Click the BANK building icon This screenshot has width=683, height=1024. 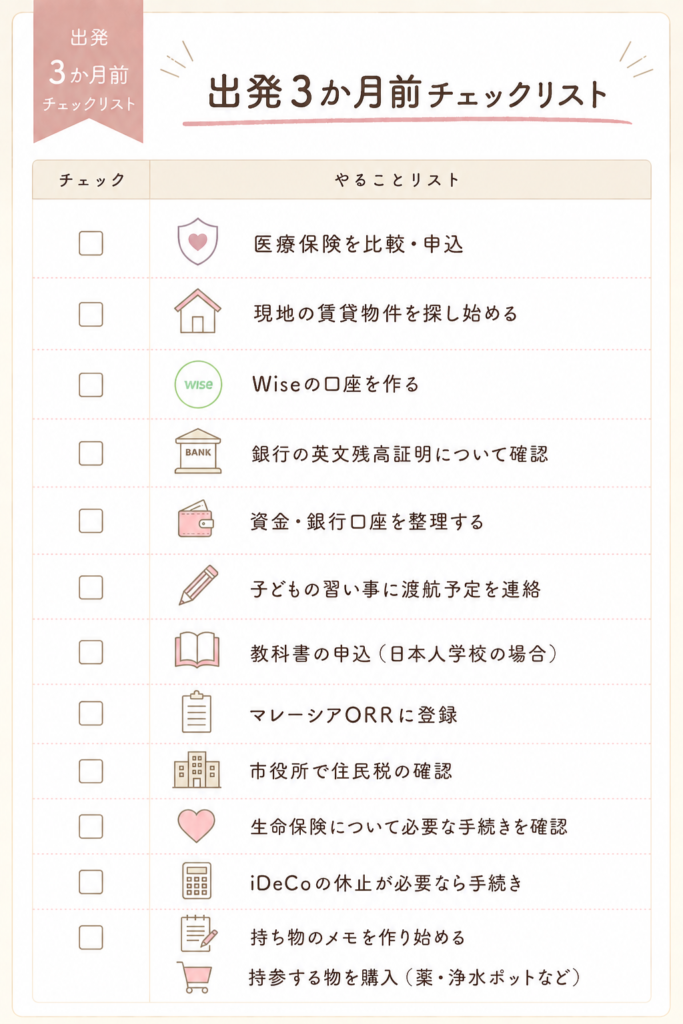[x=198, y=451]
